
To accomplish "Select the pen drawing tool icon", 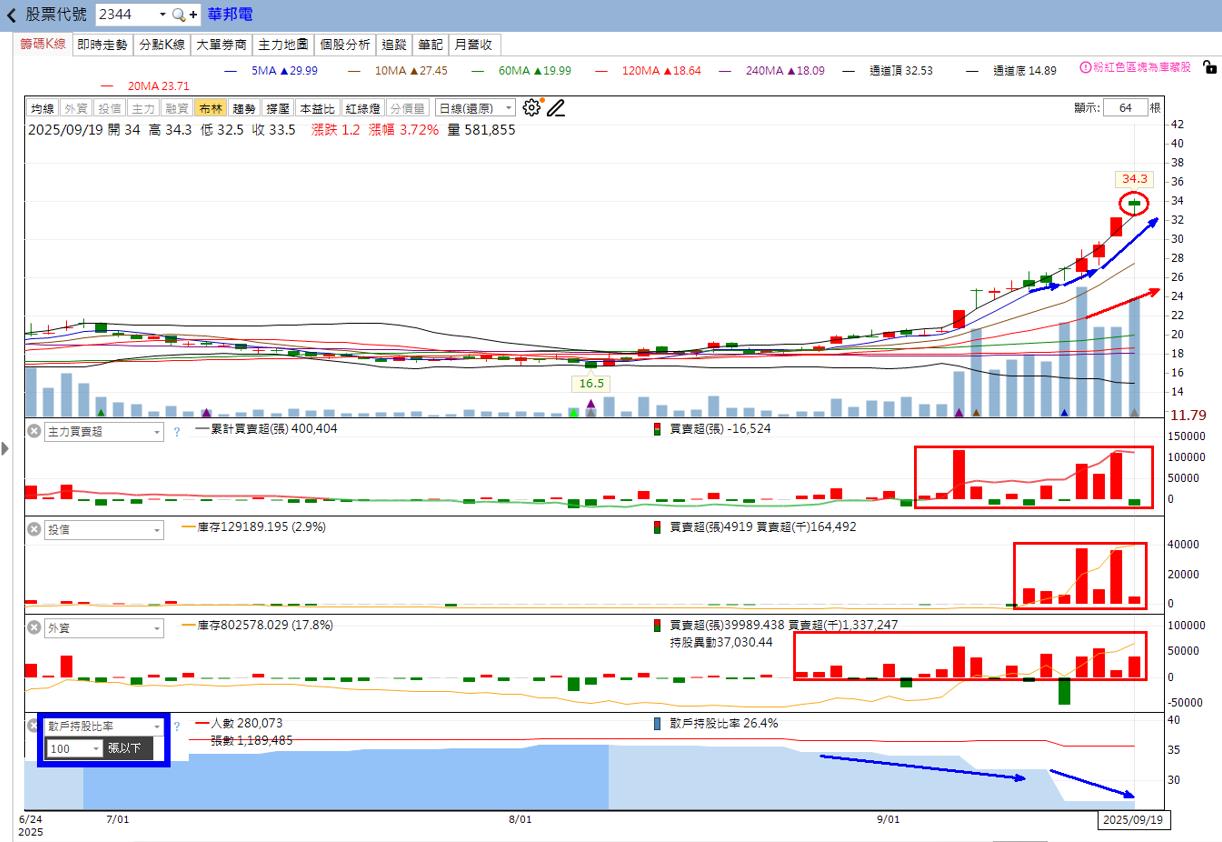I will 556,108.
